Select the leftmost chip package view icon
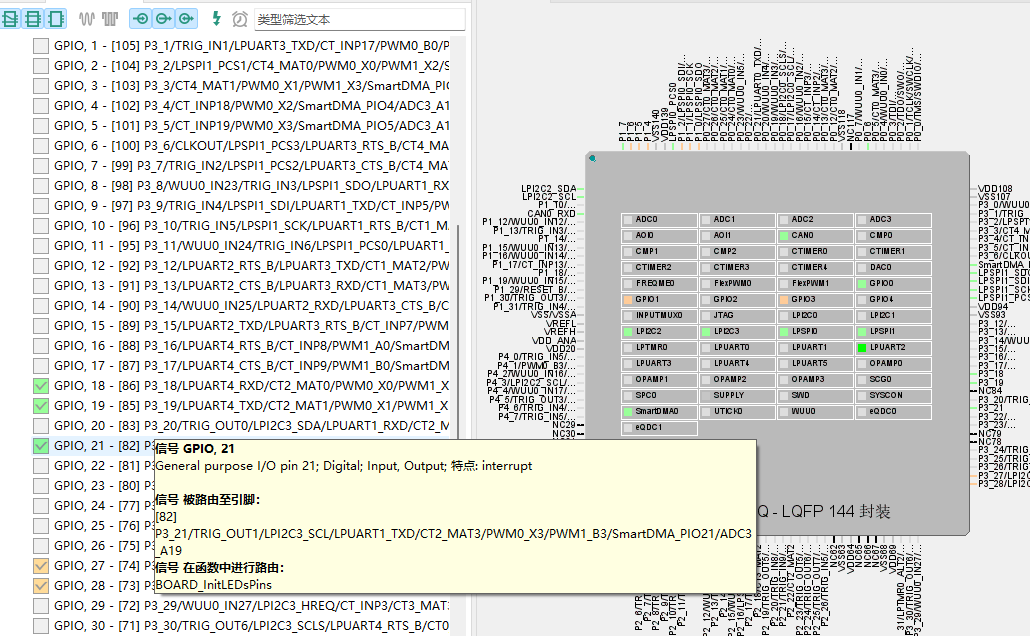Viewport: 1030px width, 636px height. coord(10,18)
